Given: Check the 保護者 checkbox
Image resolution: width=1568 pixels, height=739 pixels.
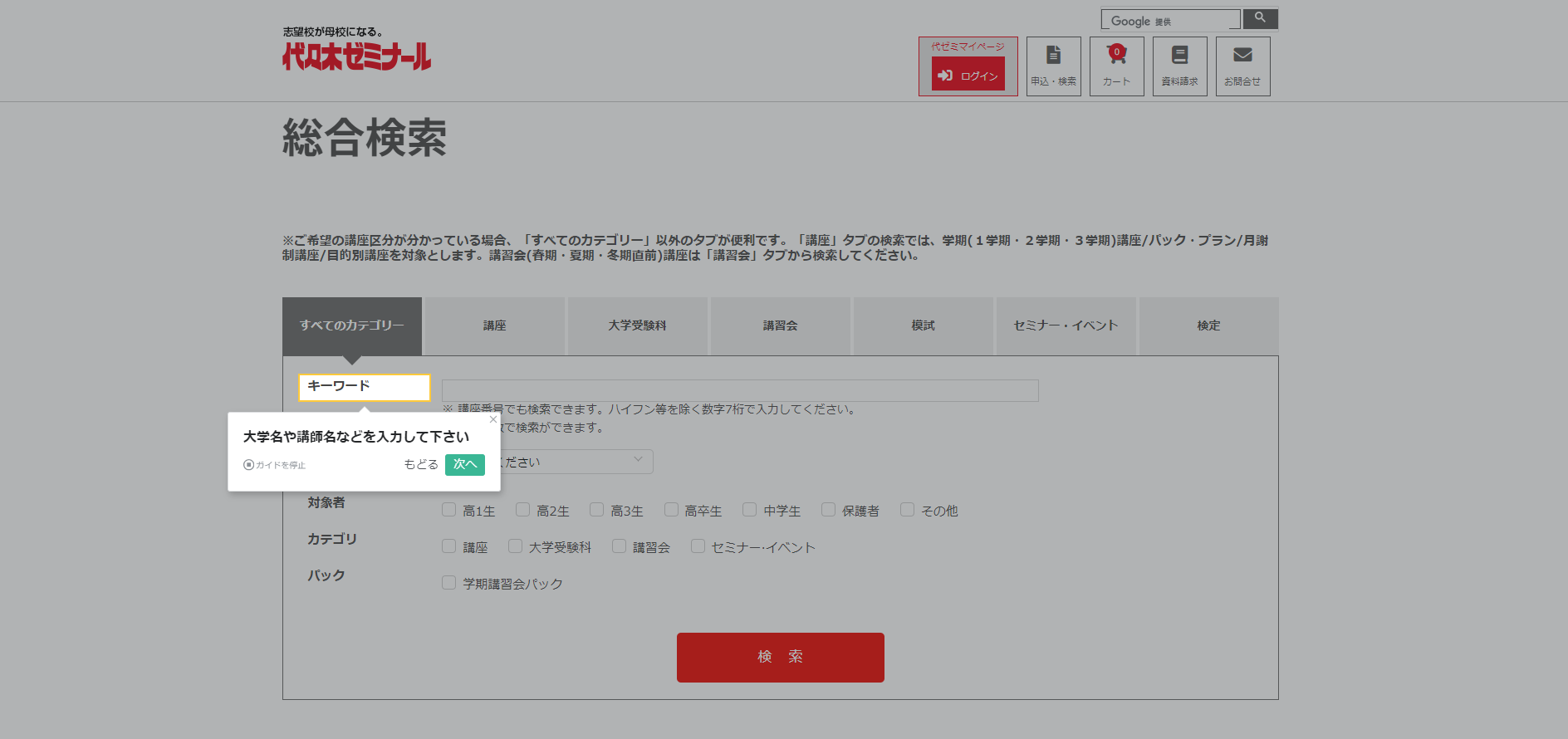Looking at the screenshot, I should tap(829, 510).
